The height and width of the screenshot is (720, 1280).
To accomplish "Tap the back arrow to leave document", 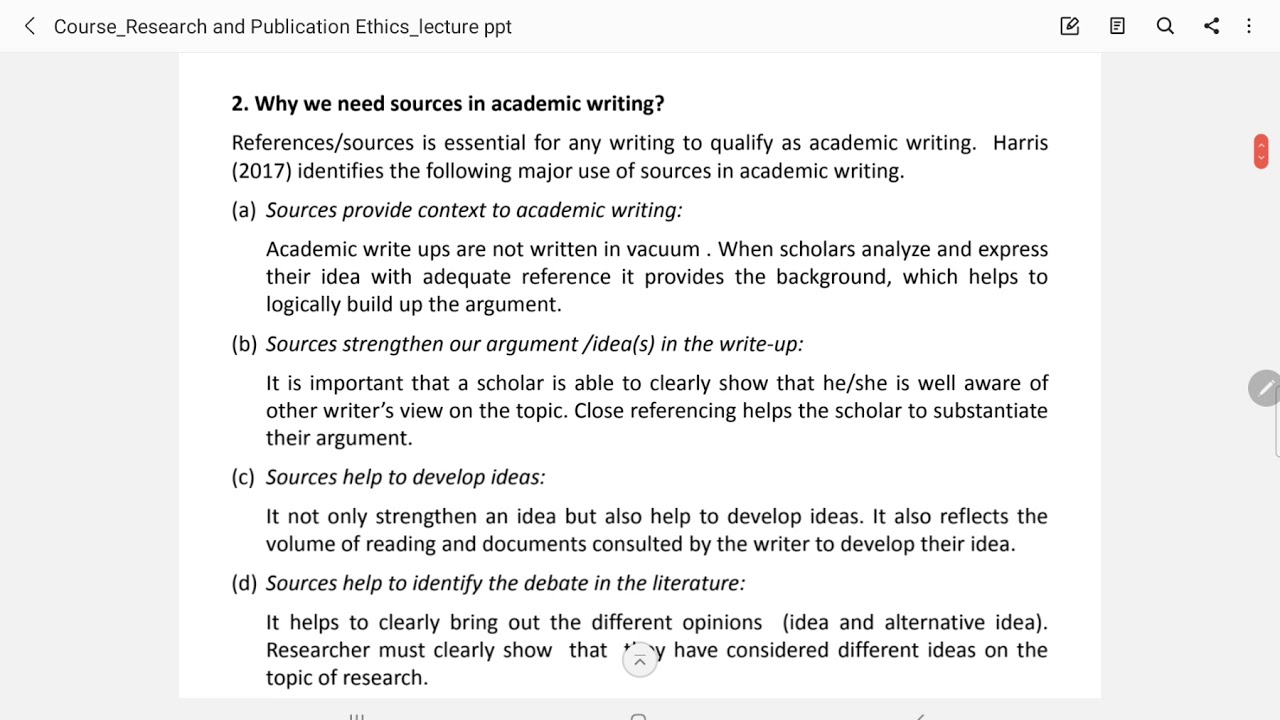I will 30,27.
